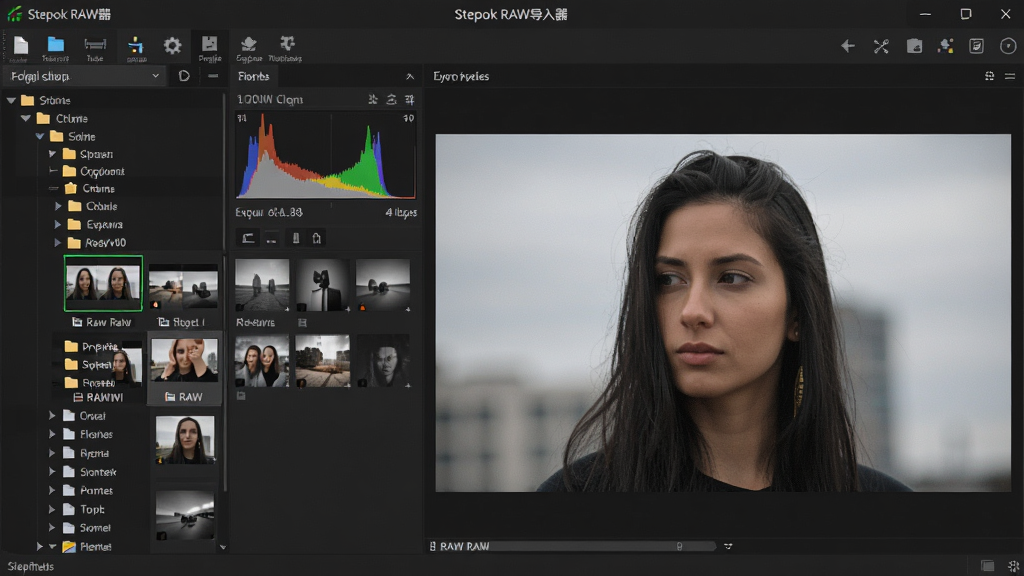Click the camera icon at top right
The height and width of the screenshot is (576, 1024).
[914, 46]
